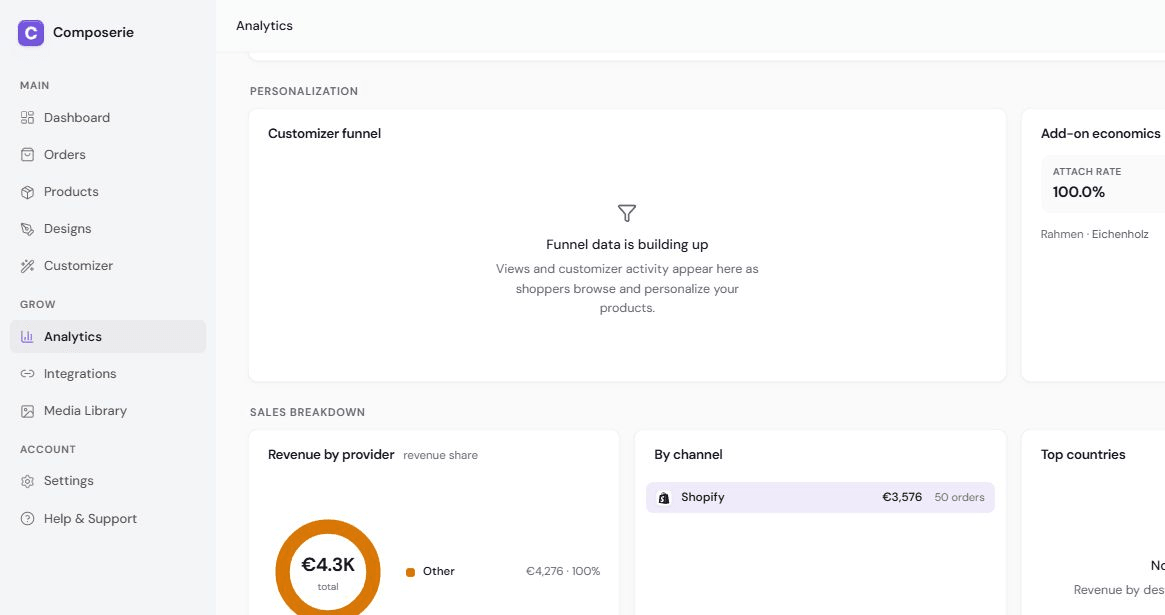Click the "Funnel data is building up" message

[627, 244]
